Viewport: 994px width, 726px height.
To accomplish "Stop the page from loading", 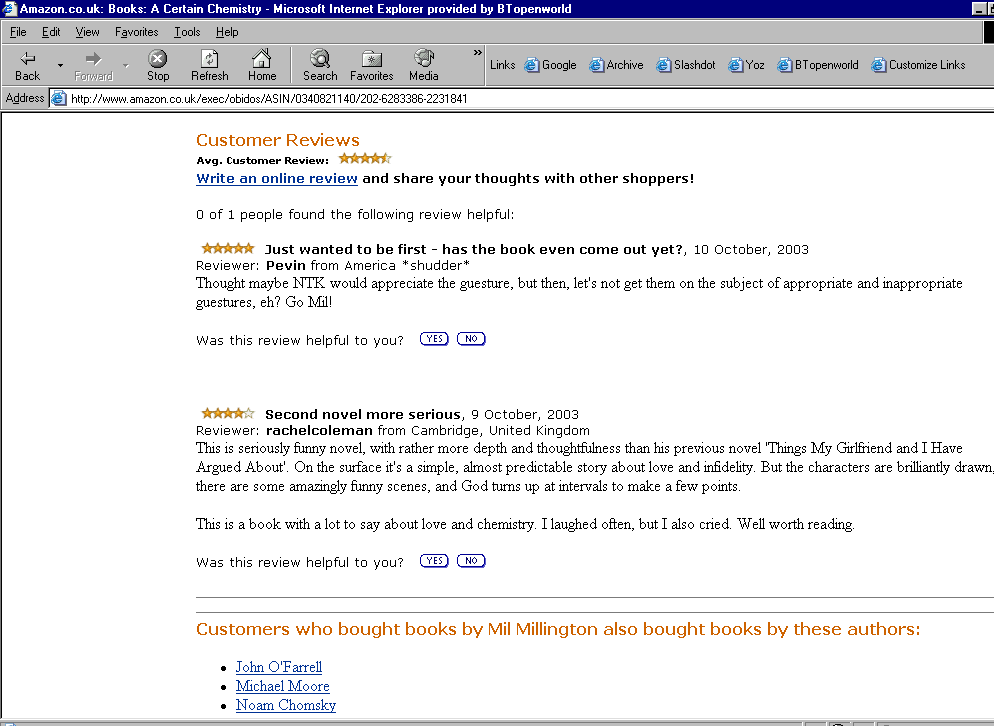I will 158,65.
